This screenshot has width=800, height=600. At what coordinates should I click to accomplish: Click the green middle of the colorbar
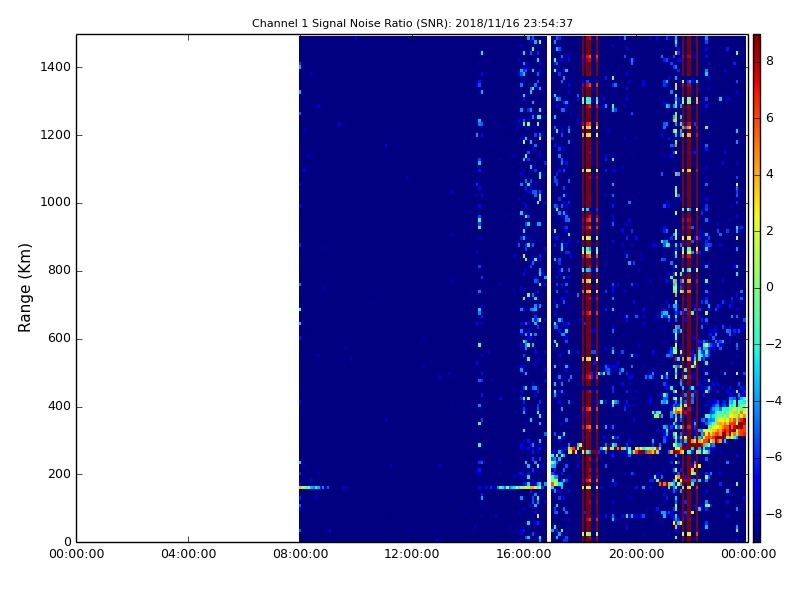(757, 288)
